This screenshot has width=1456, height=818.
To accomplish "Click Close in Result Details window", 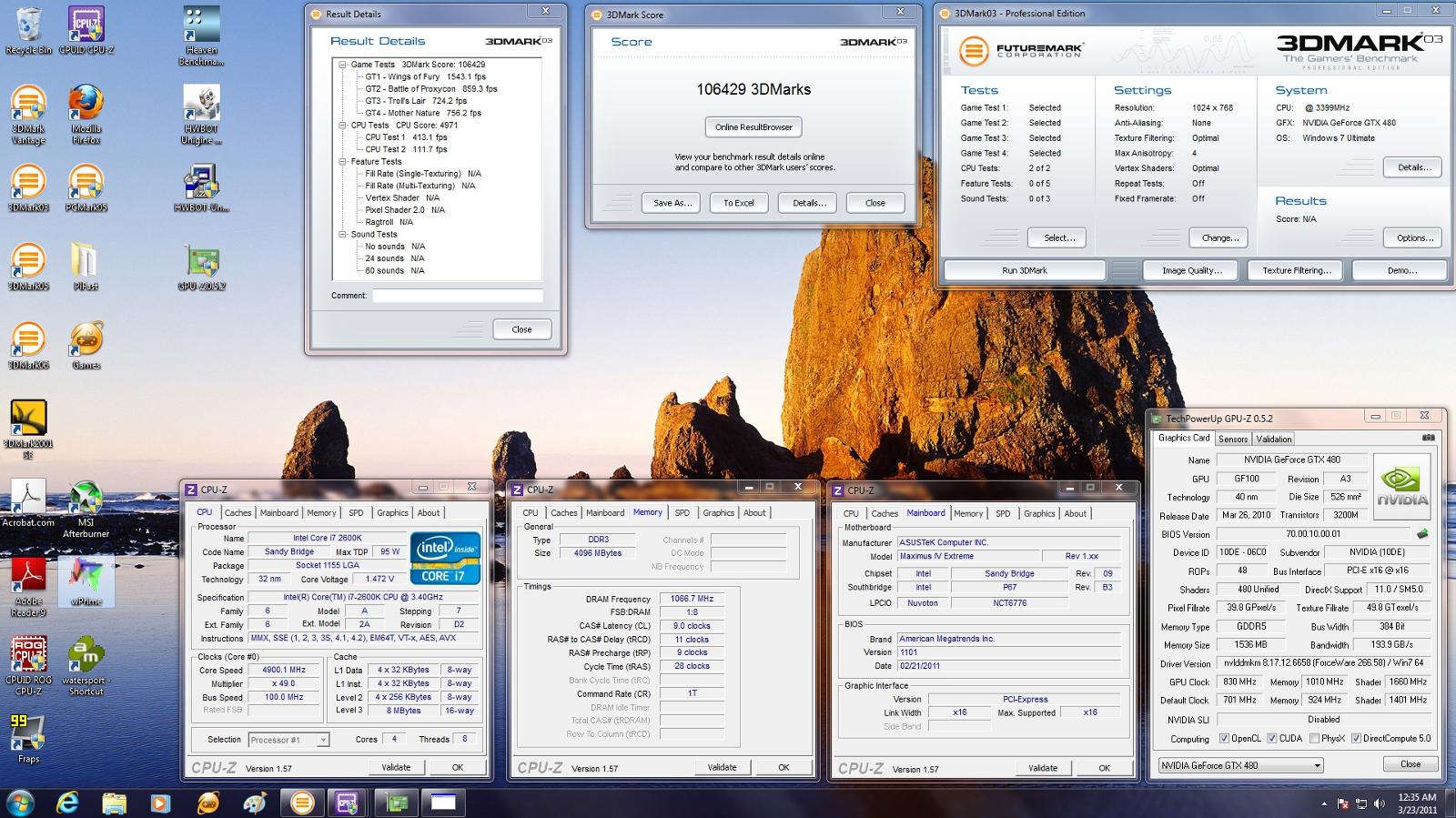I will pyautogui.click(x=521, y=329).
